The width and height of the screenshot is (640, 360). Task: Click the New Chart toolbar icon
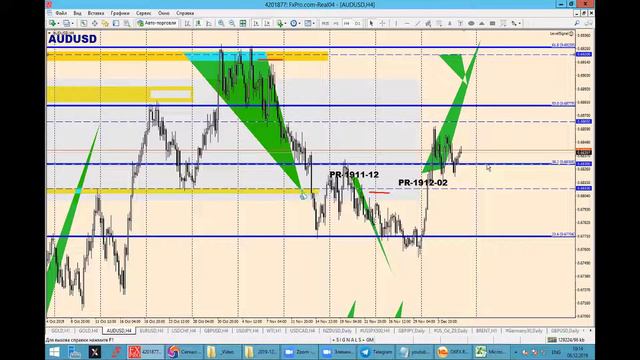[x=52, y=23]
